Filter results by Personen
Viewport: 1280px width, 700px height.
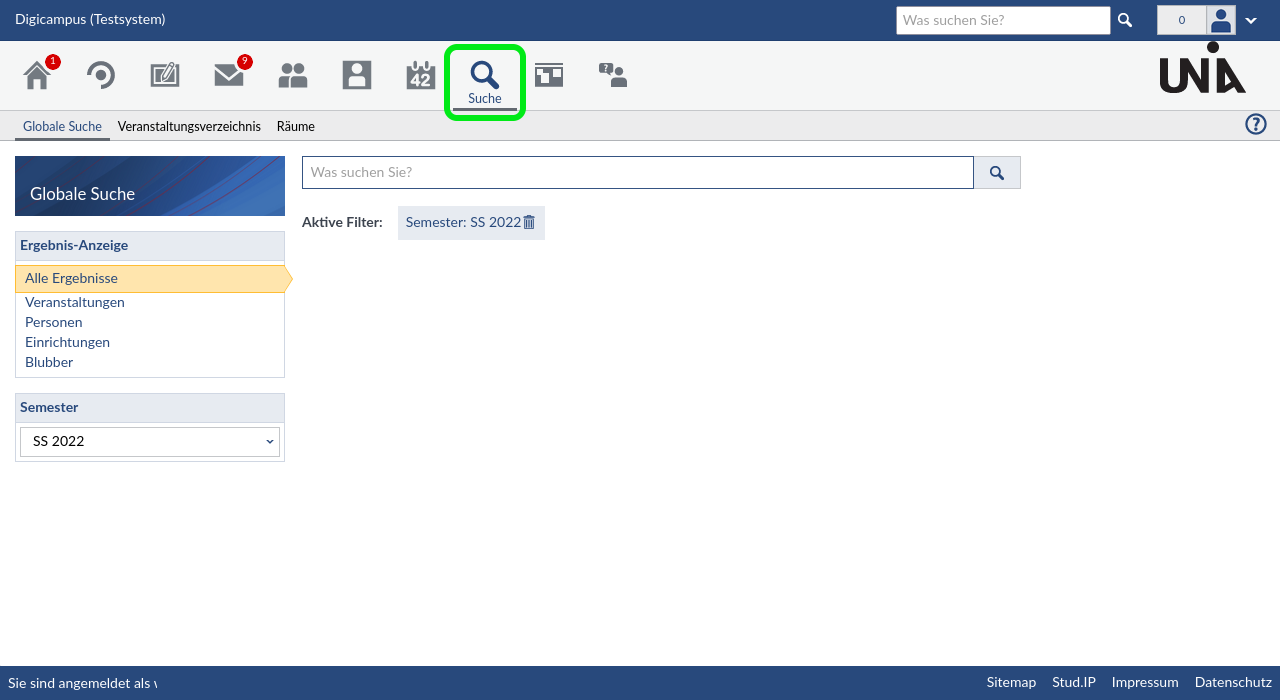coord(54,322)
